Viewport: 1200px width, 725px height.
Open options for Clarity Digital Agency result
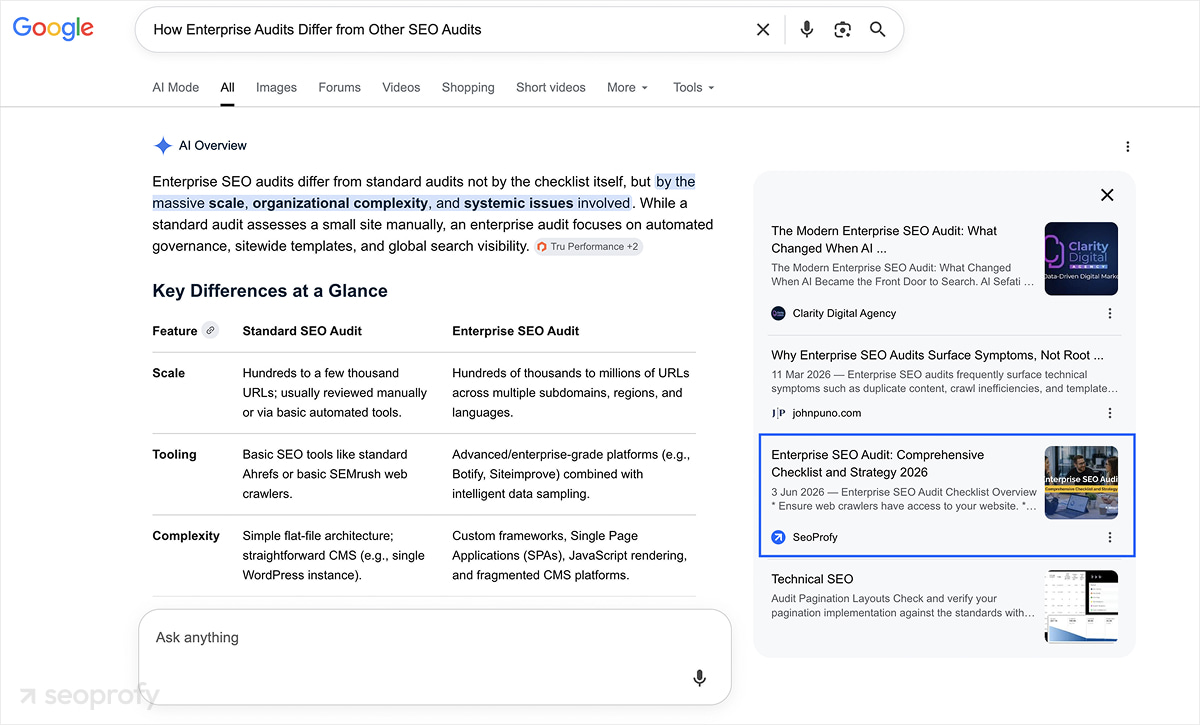[x=1110, y=313]
